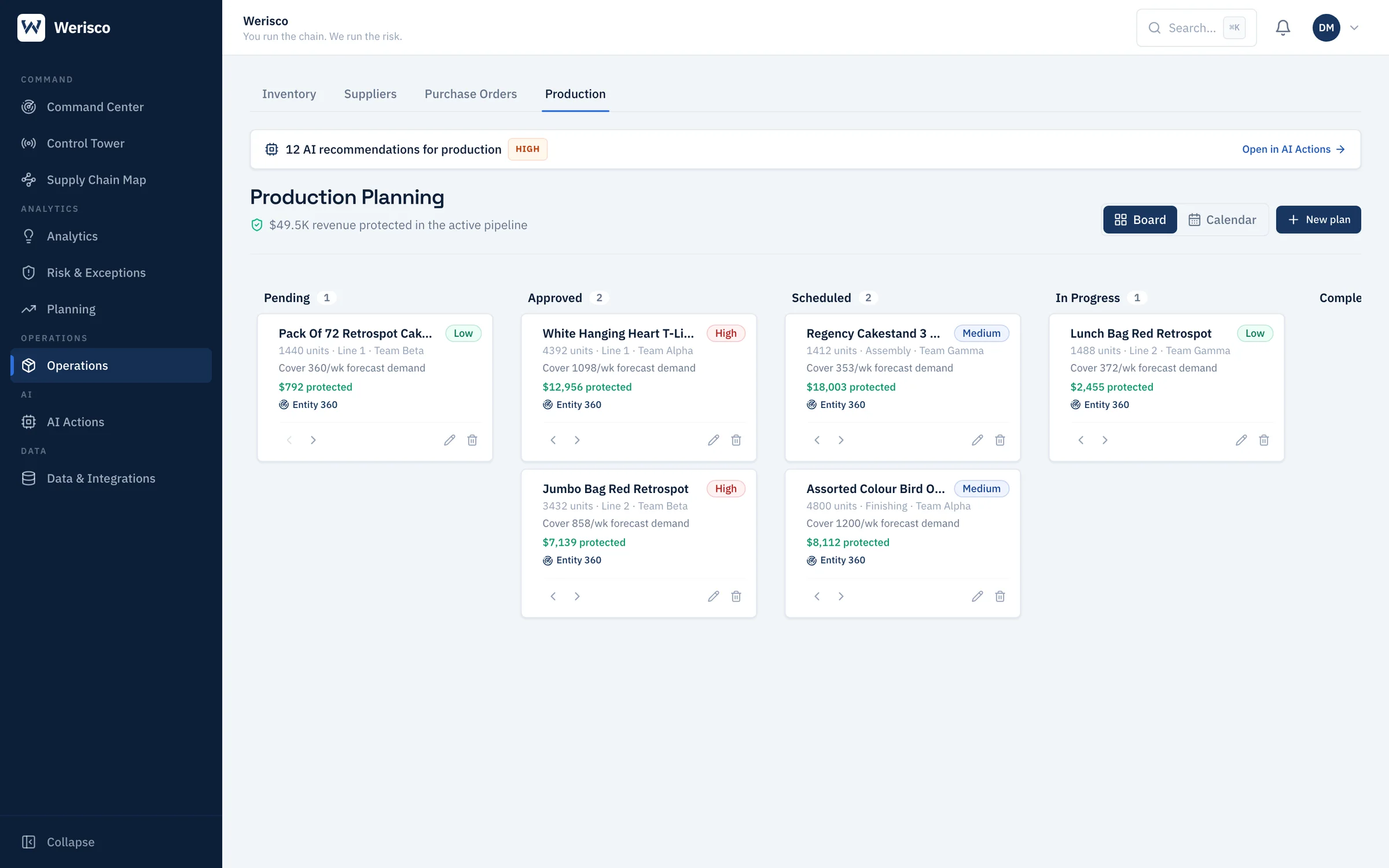
Task: Delete the Regency Cakestand 3 card
Action: coord(1000,440)
